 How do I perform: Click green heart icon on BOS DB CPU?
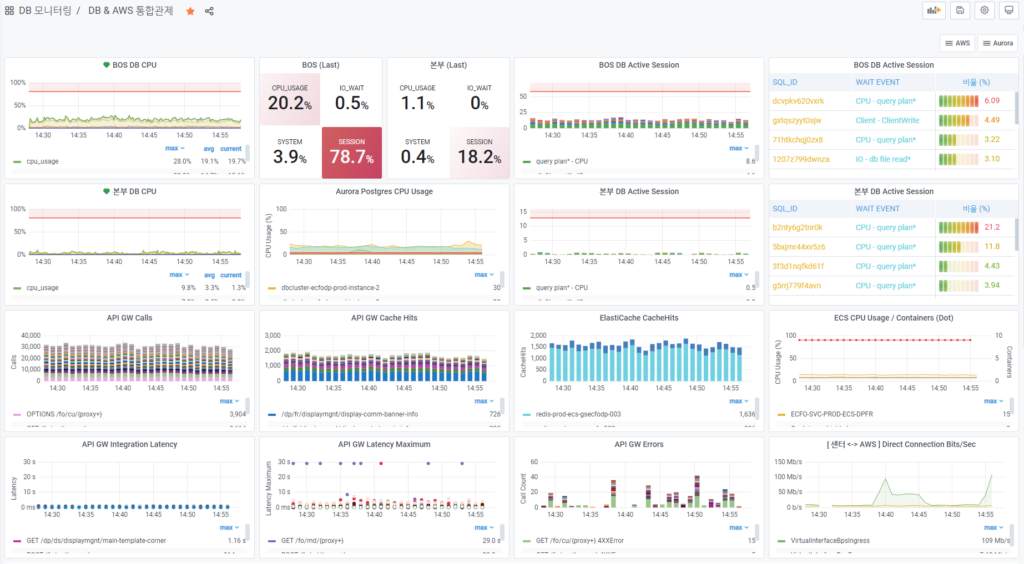click(x=107, y=65)
